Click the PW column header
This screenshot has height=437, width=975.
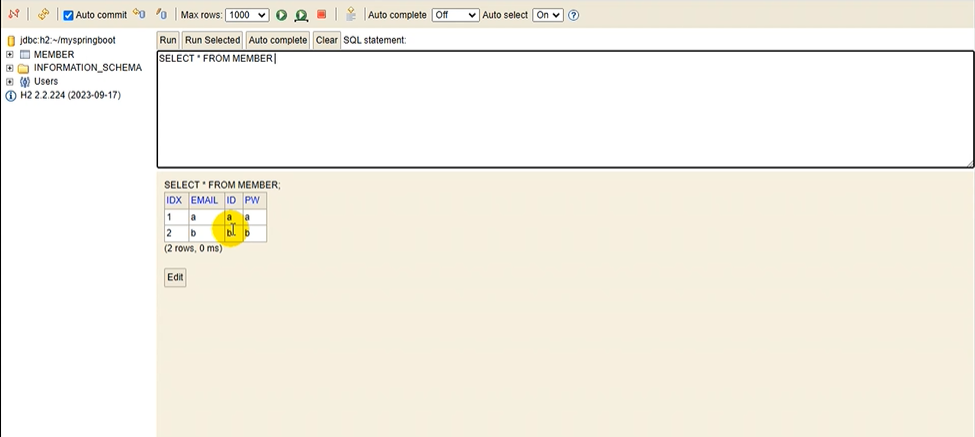[255, 201]
